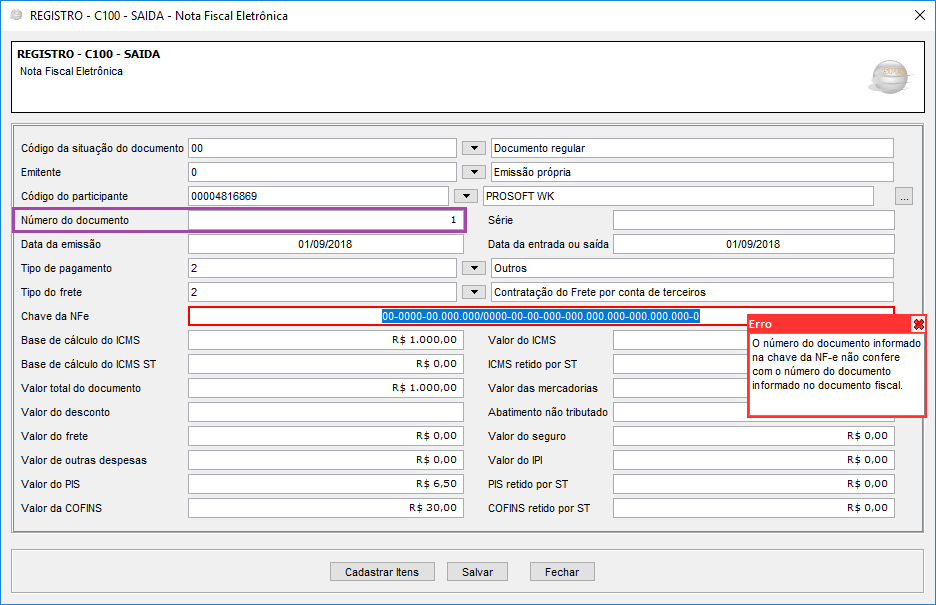
Task: Edit the Valor do desconto field
Action: (x=326, y=412)
